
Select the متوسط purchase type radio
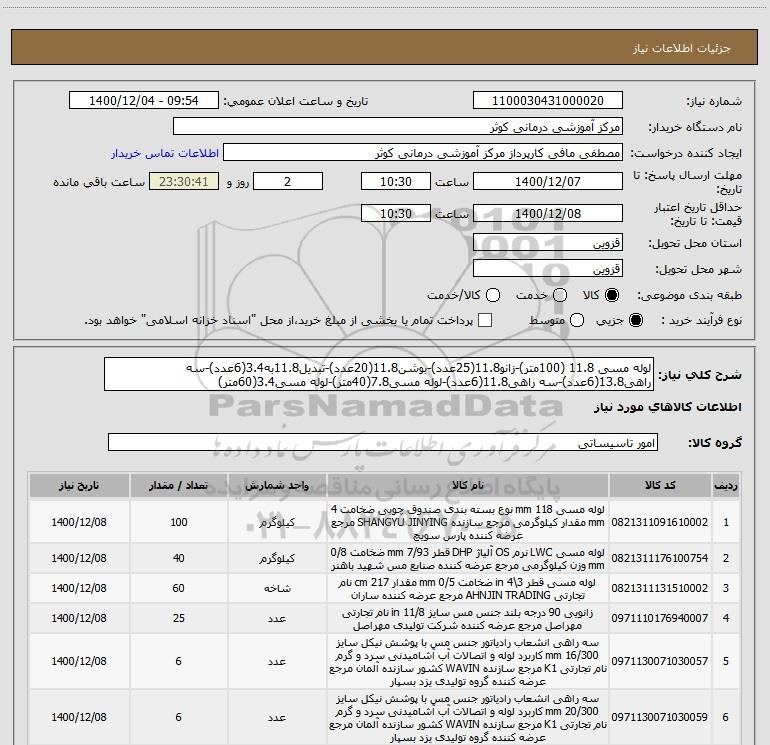coord(577,320)
